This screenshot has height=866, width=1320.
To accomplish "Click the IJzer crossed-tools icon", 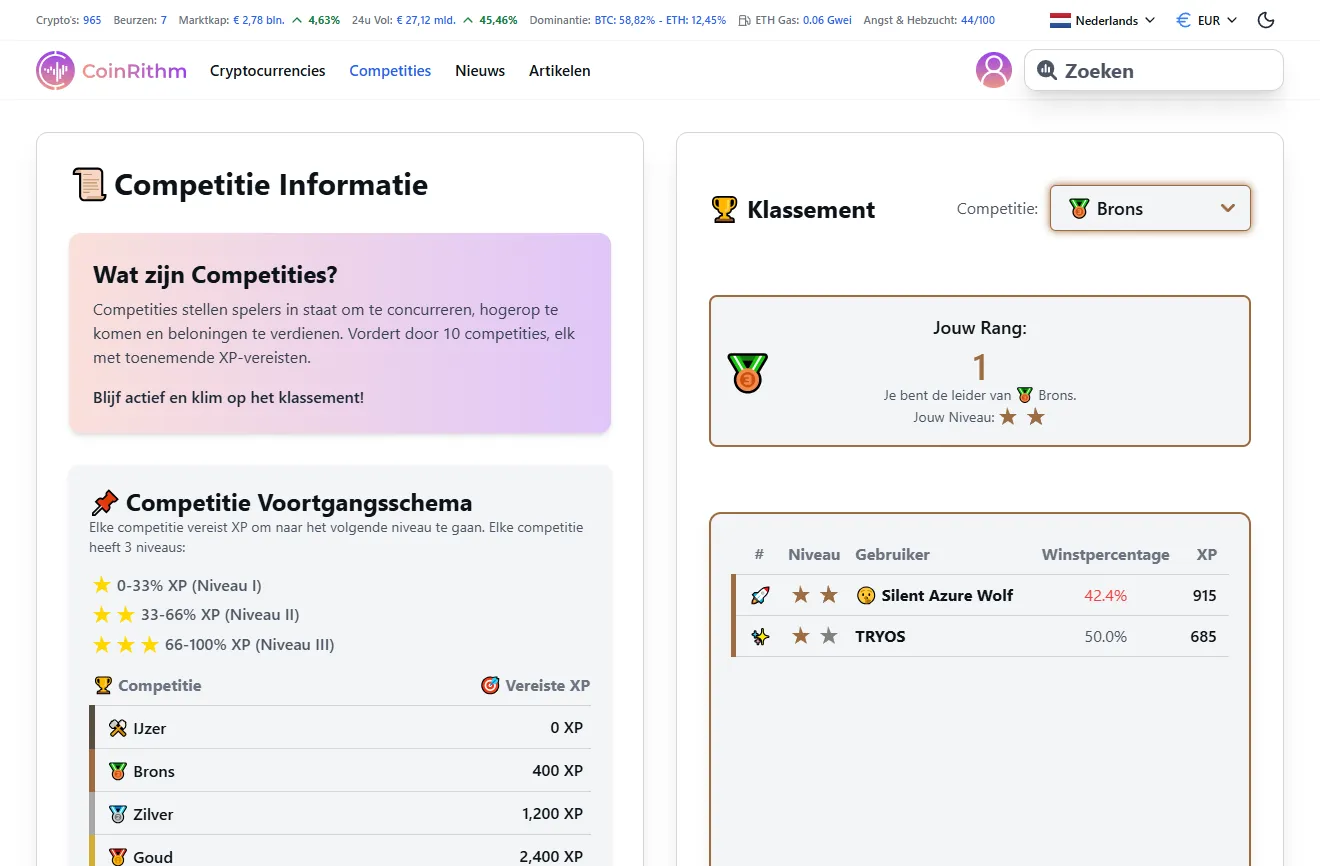I will click(x=117, y=728).
